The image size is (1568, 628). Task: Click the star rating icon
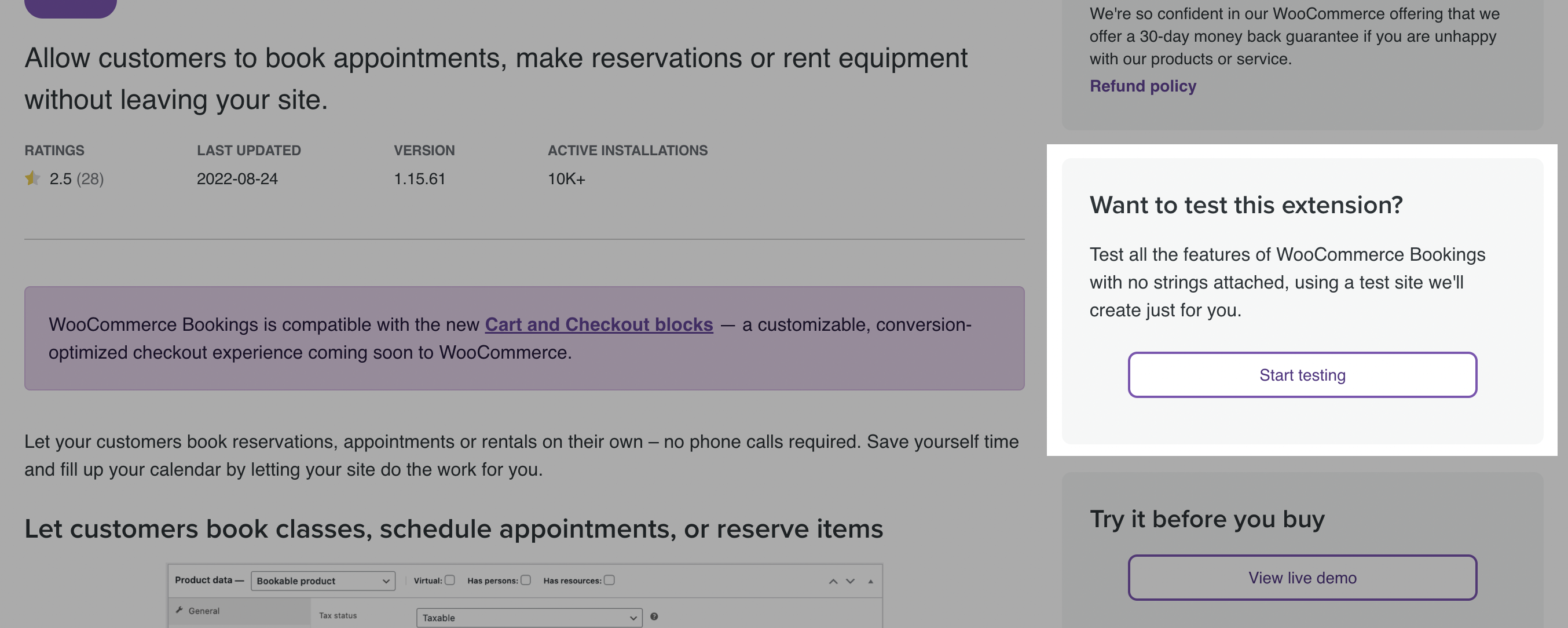[x=31, y=178]
